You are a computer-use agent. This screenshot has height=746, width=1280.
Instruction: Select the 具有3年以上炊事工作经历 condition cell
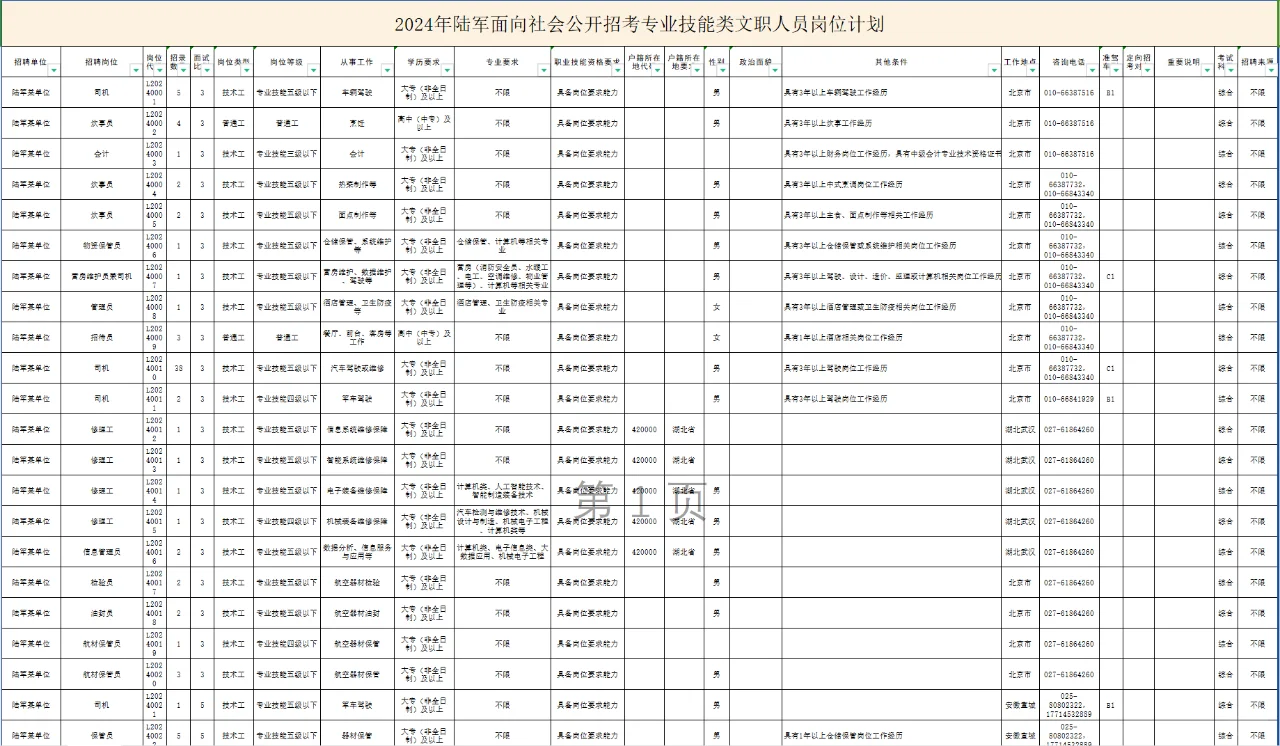[x=891, y=123]
